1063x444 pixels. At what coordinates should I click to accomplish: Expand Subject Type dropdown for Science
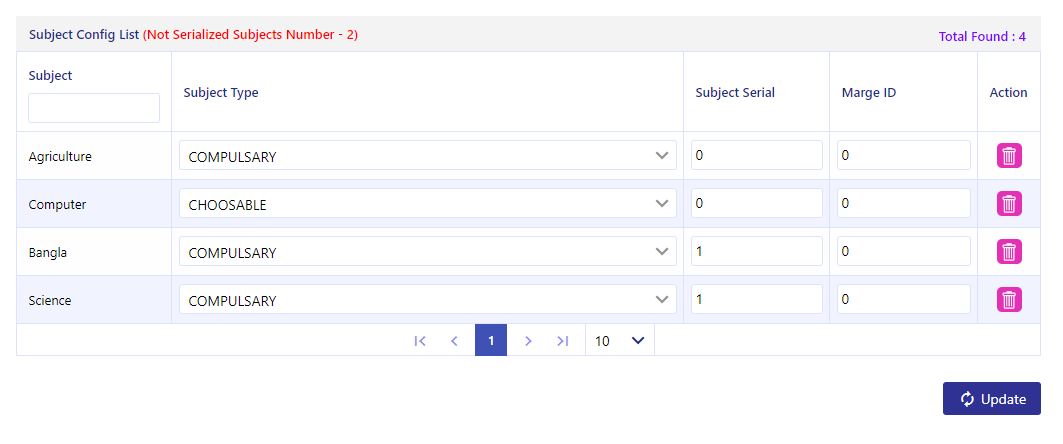[428, 300]
